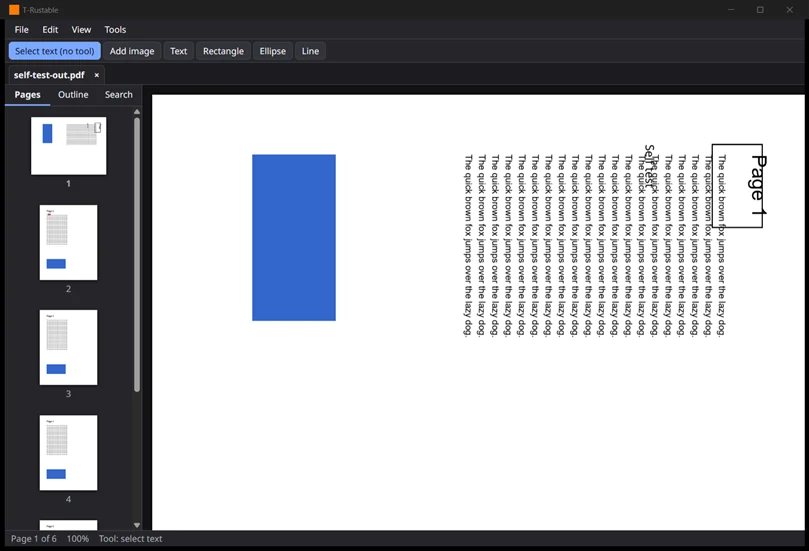
Task: Switch to the Search sidebar tab
Action: (x=119, y=95)
